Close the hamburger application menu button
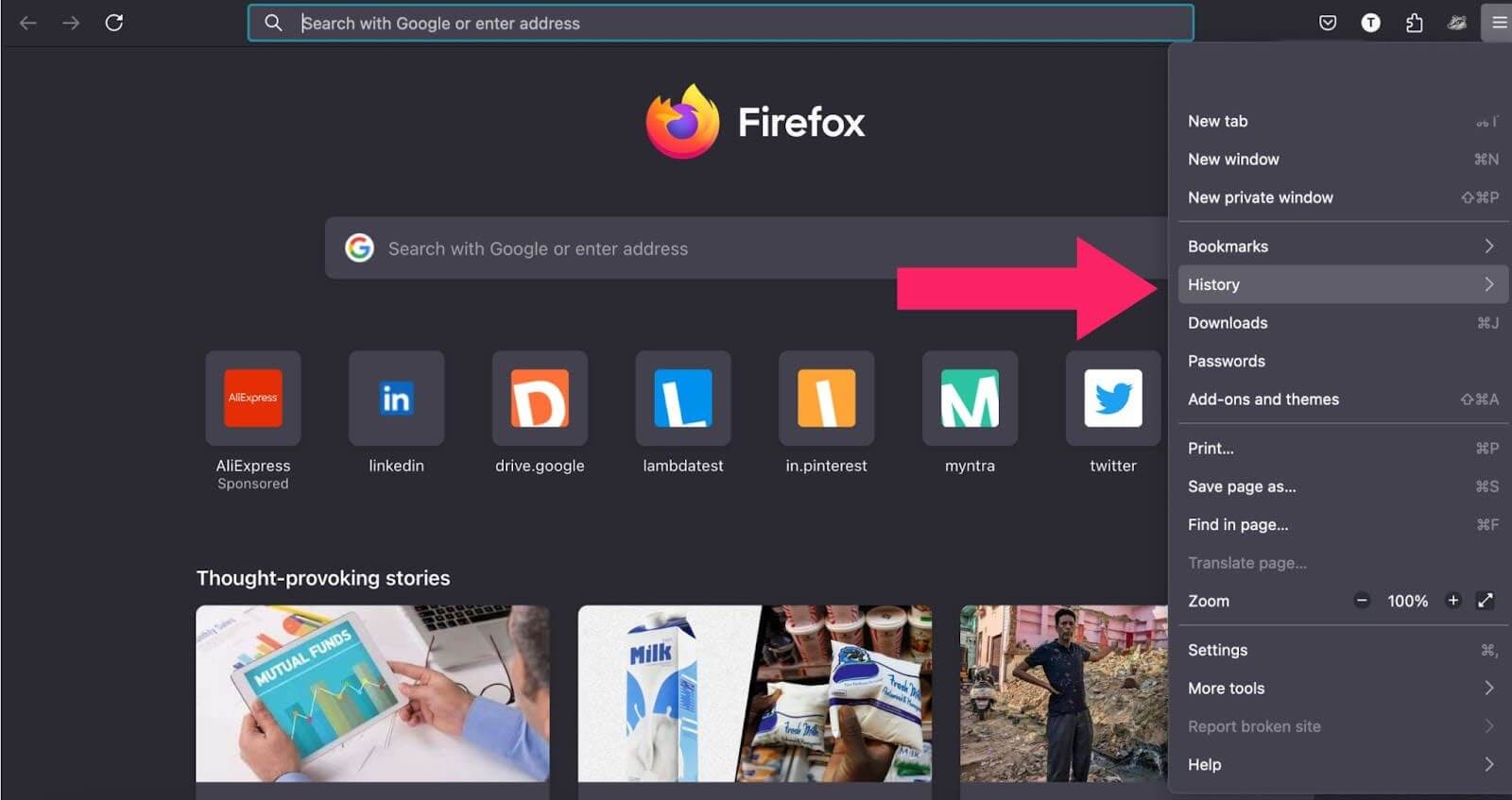The height and width of the screenshot is (800, 1512). [1499, 23]
